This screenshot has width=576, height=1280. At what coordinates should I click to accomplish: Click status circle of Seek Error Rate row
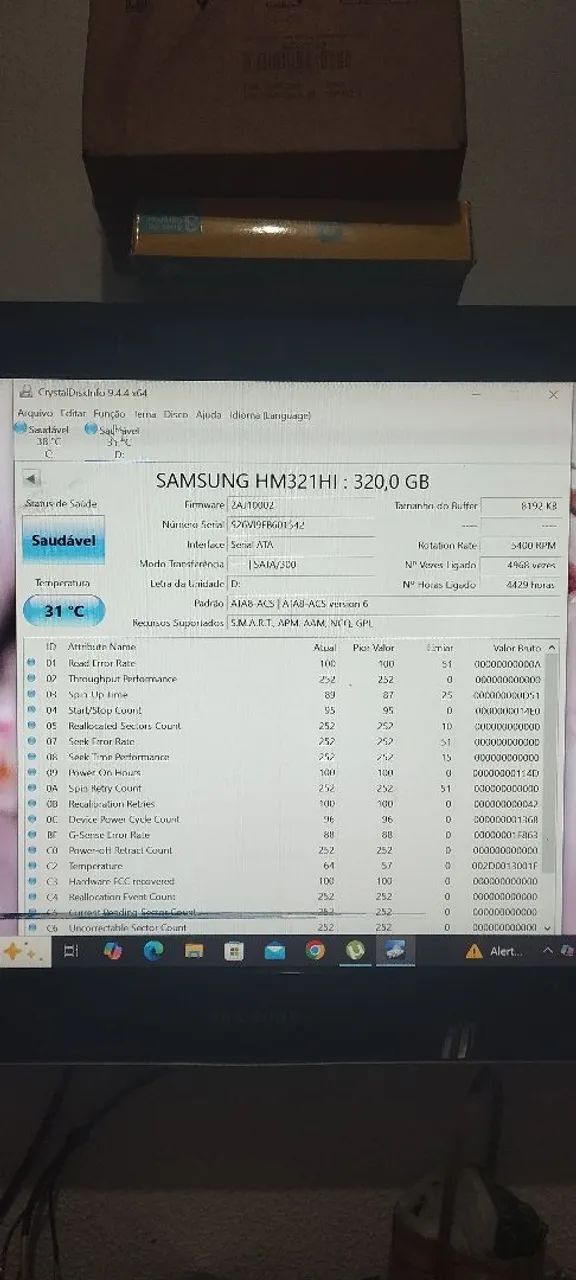pyautogui.click(x=30, y=741)
